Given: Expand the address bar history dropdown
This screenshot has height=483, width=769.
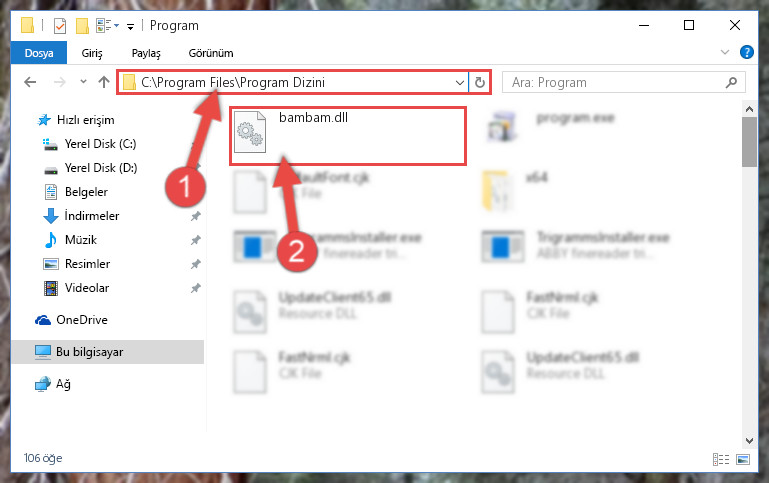Looking at the screenshot, I should coord(460,82).
